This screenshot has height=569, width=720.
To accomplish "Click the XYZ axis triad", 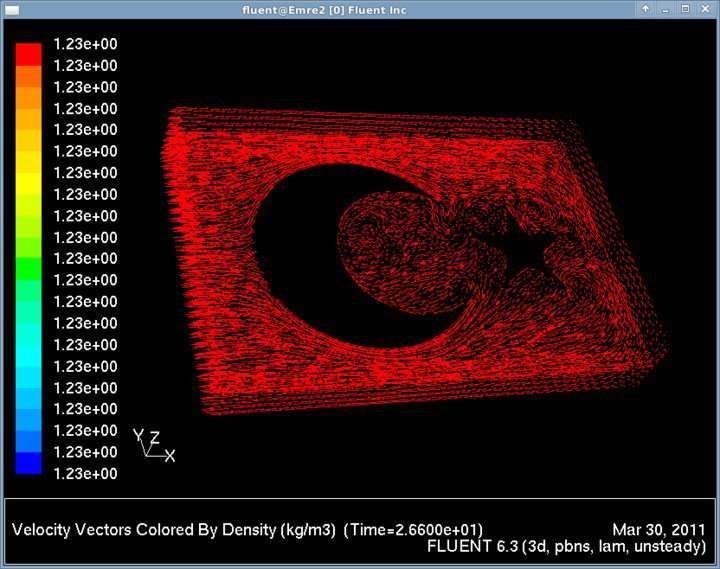I will click(154, 445).
